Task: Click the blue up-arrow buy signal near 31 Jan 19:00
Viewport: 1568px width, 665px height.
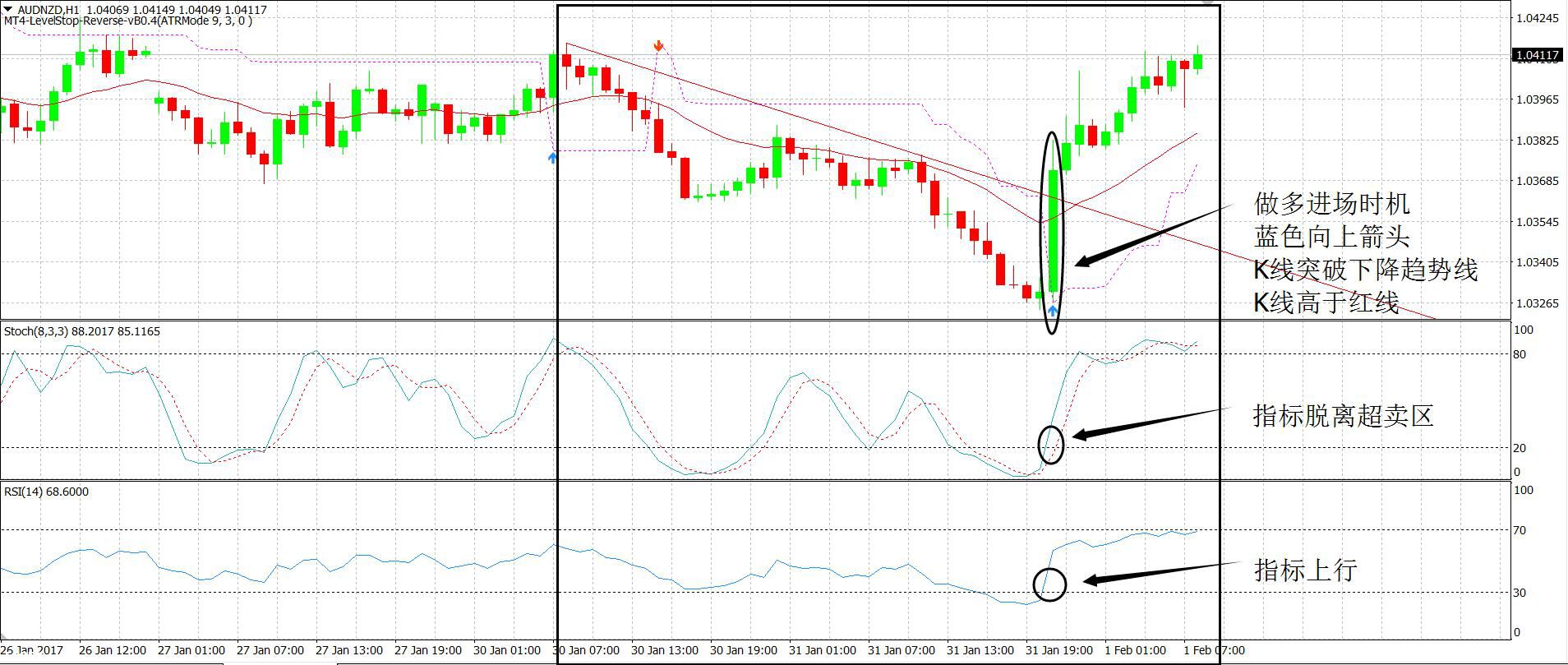Action: (x=1053, y=311)
